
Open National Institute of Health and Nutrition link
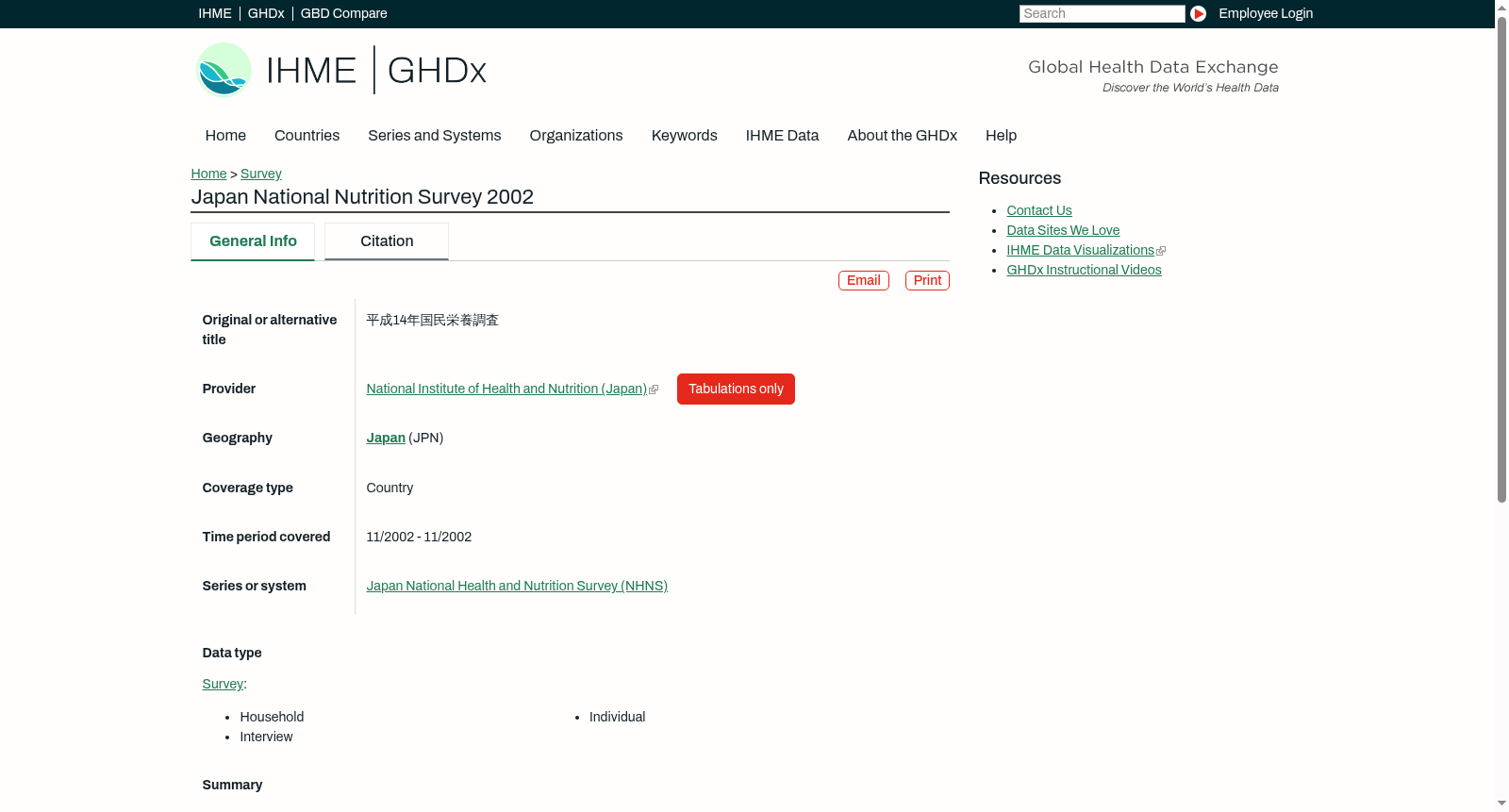click(506, 389)
